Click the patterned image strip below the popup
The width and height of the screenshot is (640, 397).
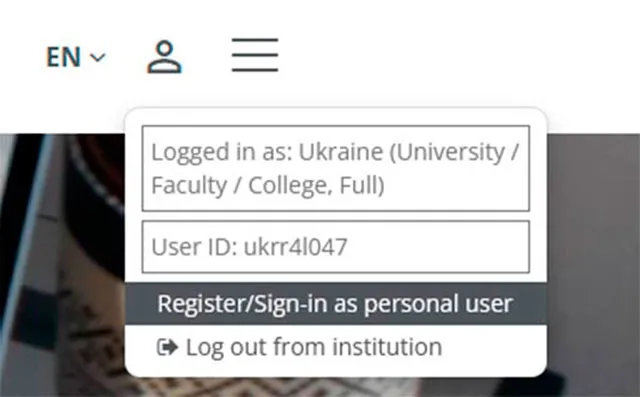point(336,387)
